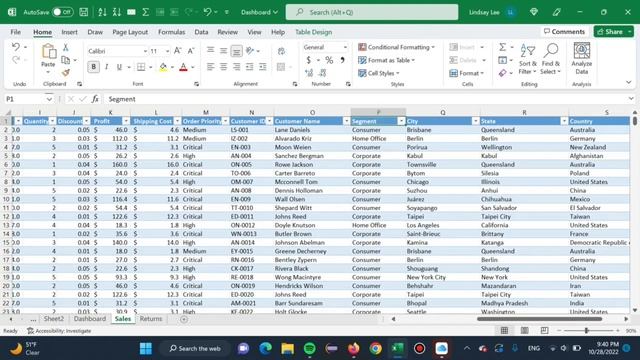Switch to the Formulas tab

pyautogui.click(x=171, y=32)
